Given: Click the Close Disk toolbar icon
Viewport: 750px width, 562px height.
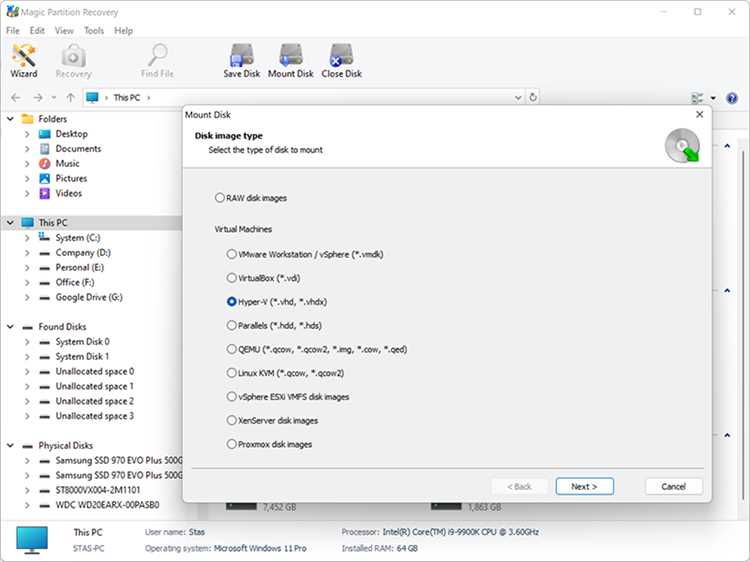Looking at the screenshot, I should (342, 61).
